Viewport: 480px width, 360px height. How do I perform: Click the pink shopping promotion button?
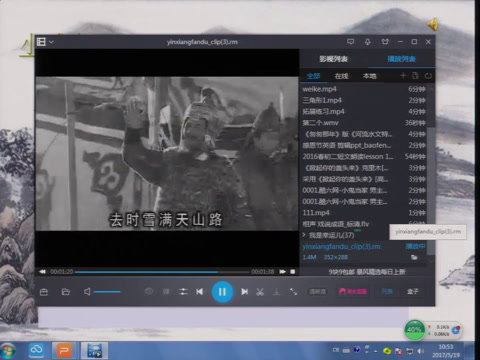[353, 292]
